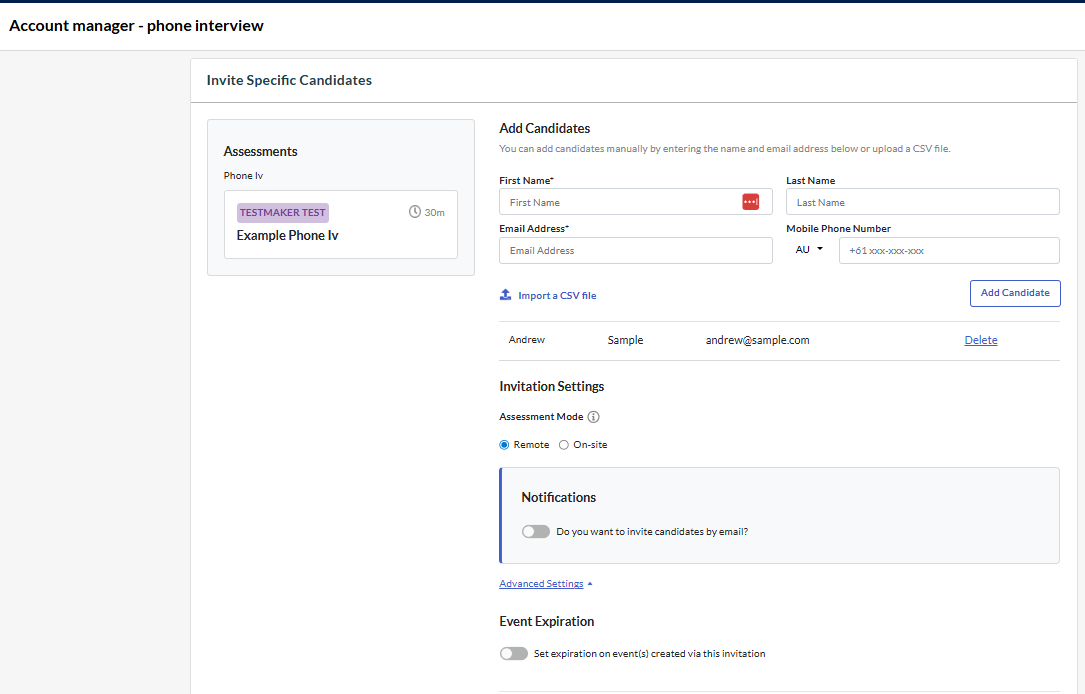Click the Add Candidate button
Viewport: 1085px width, 694px height.
1015,293
